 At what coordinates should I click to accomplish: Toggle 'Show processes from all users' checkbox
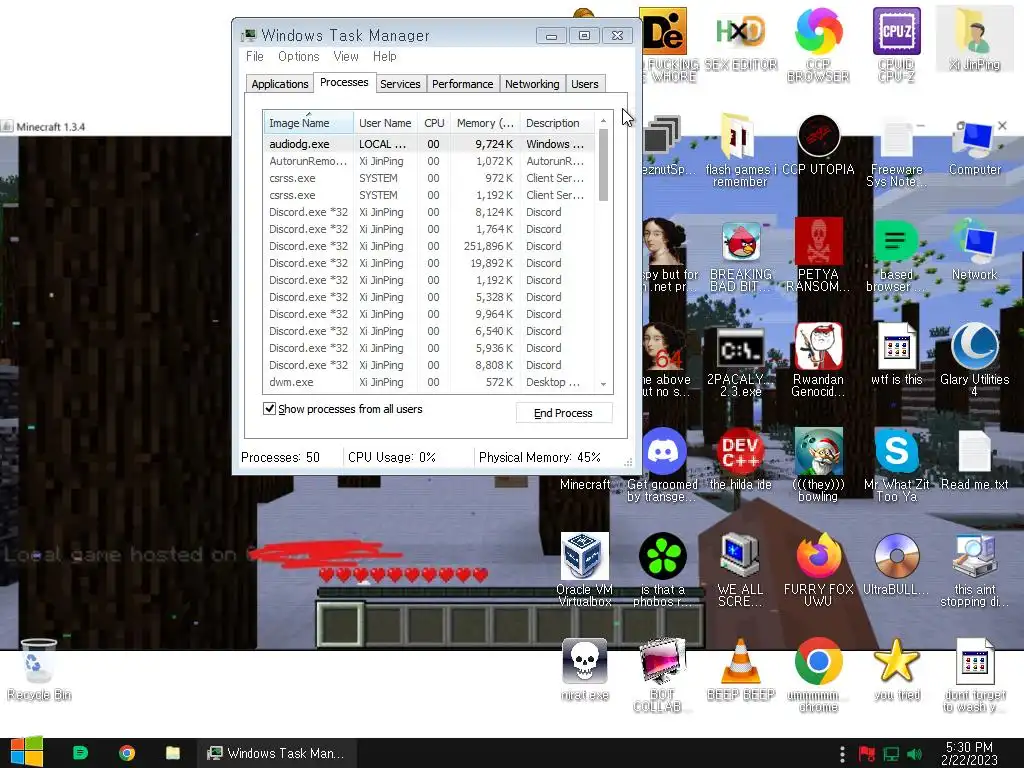(269, 409)
